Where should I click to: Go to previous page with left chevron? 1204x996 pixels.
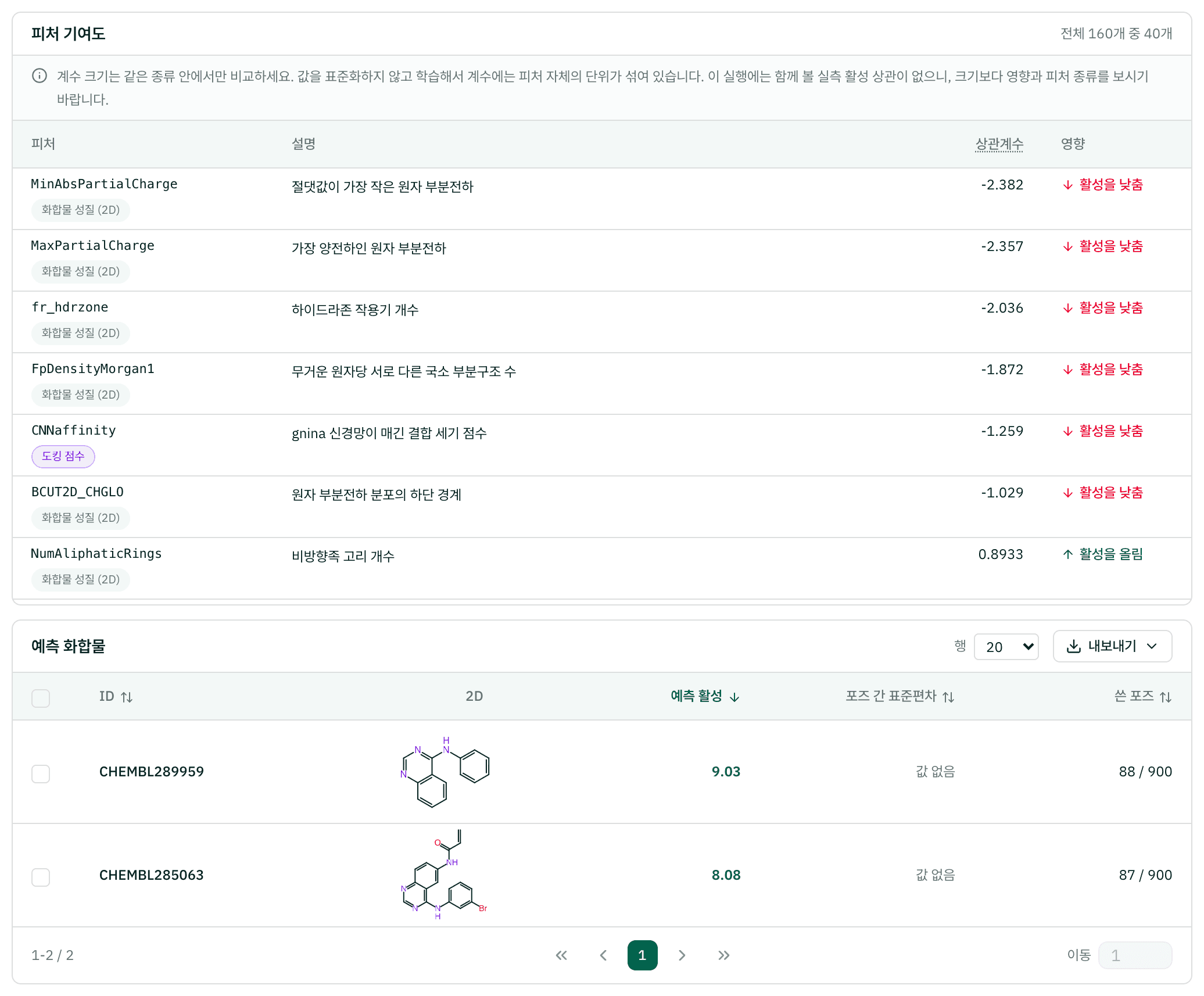point(603,955)
